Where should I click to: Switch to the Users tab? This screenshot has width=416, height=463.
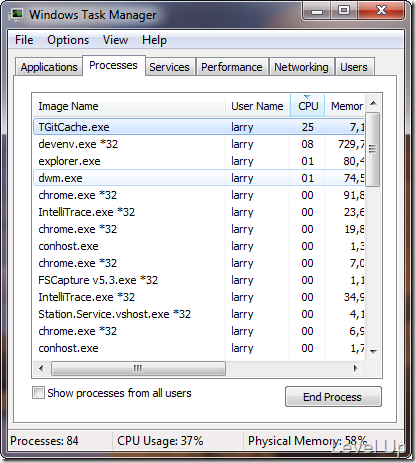tap(354, 67)
